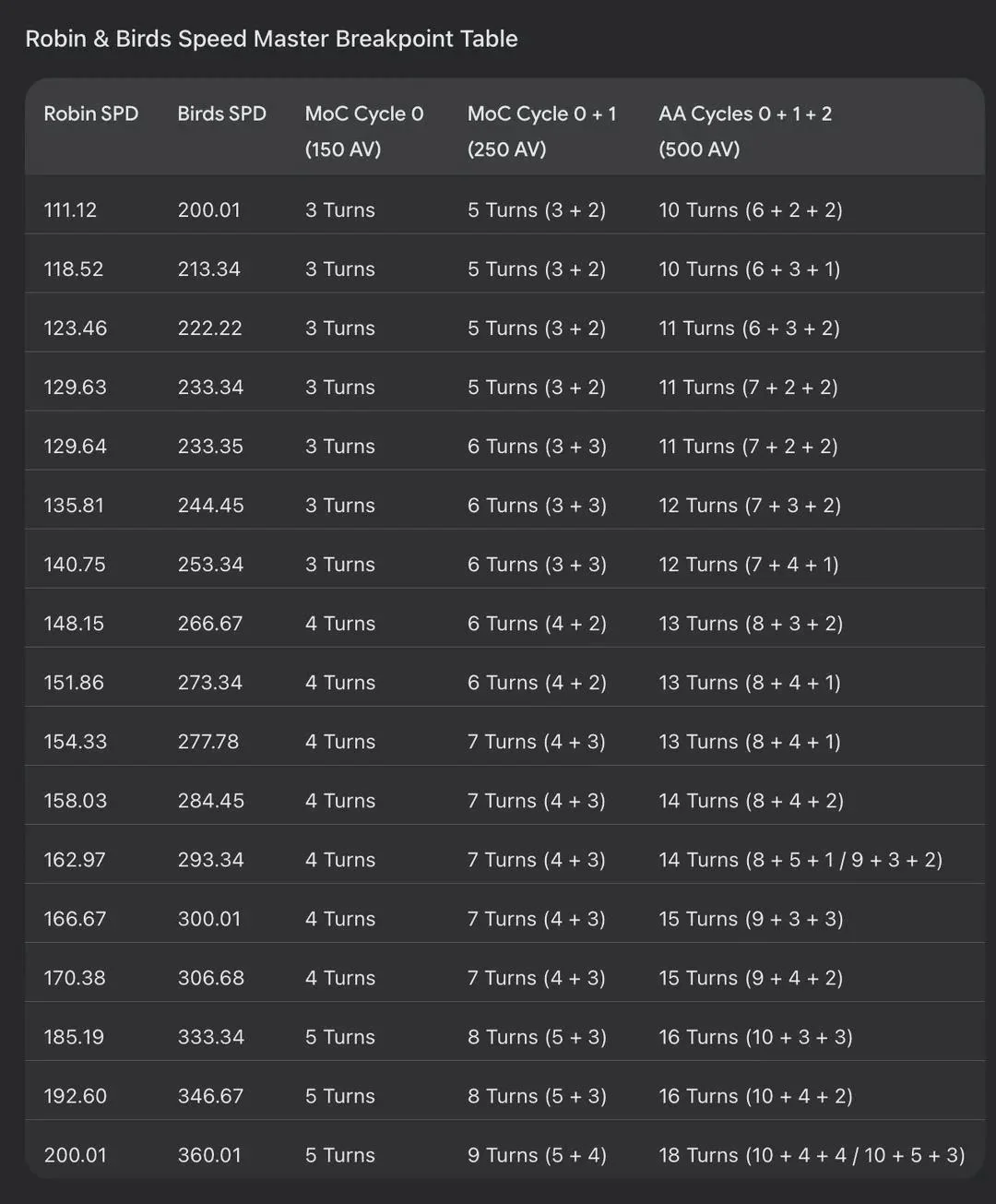Image resolution: width=996 pixels, height=1204 pixels.
Task: Click the 129.64 Robin SPD value
Action: (75, 447)
